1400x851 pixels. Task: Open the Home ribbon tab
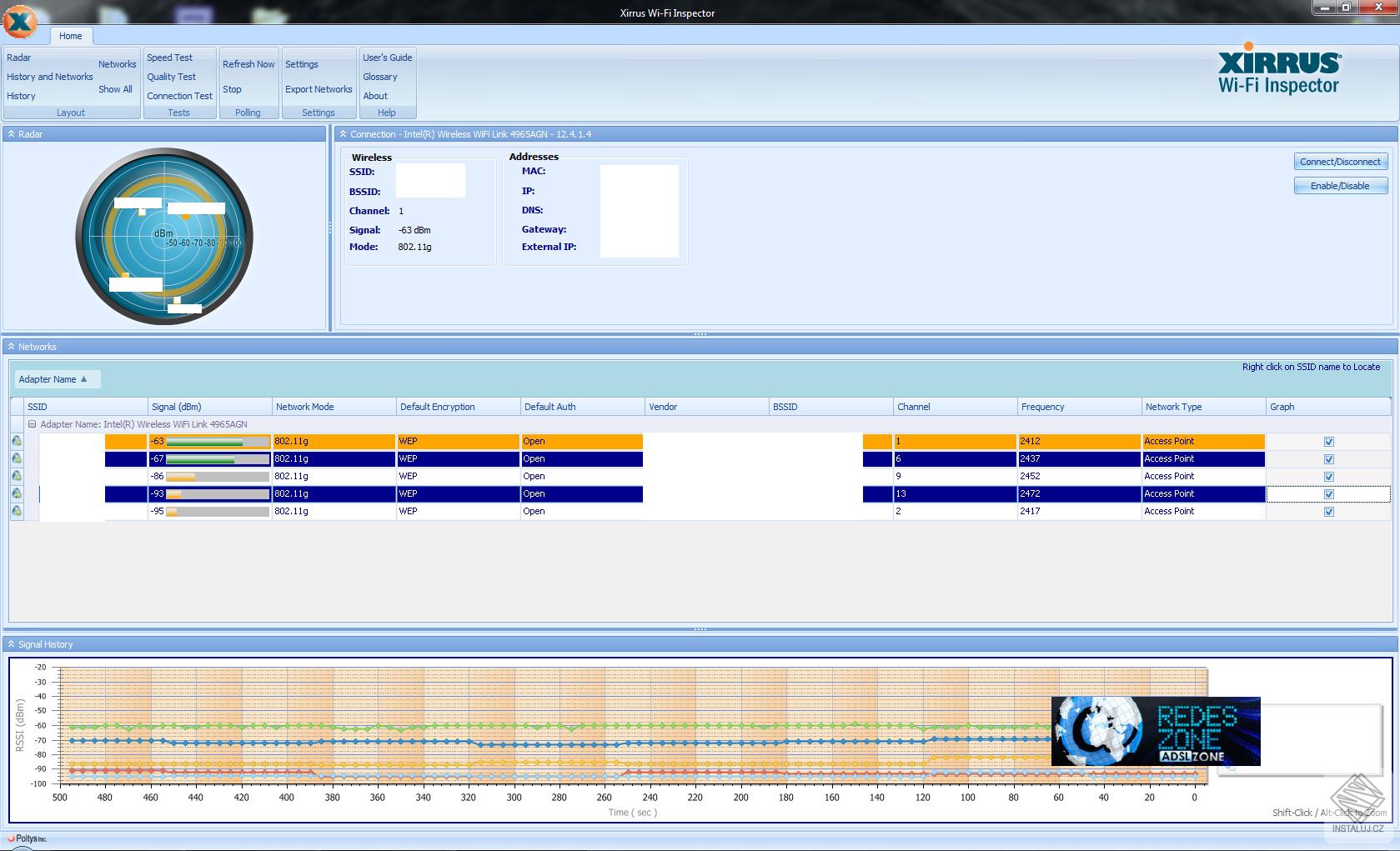pos(71,36)
